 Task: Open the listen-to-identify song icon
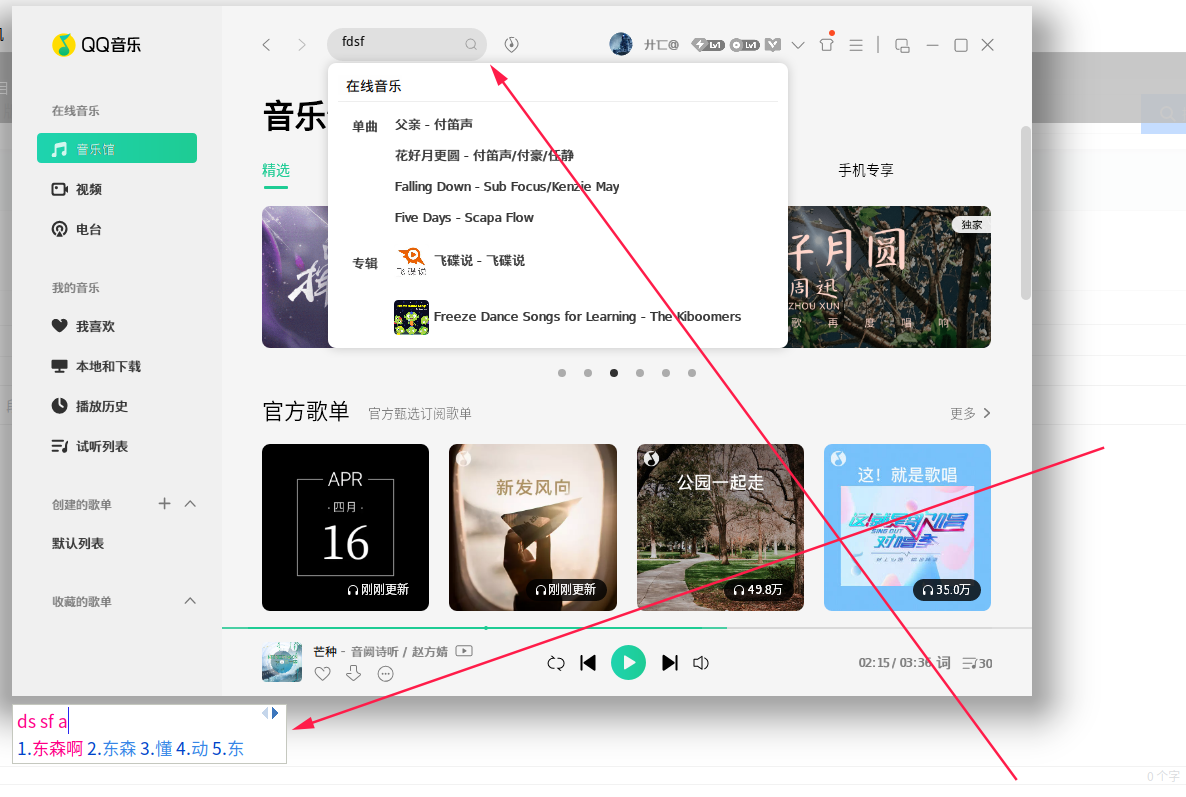point(511,45)
